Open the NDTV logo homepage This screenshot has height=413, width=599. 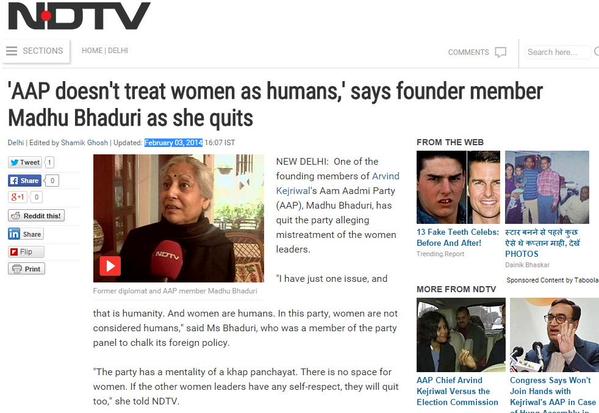(x=79, y=16)
